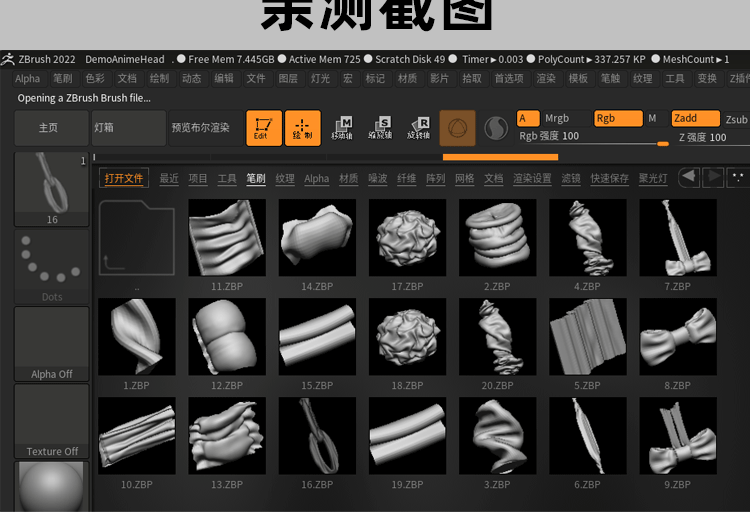Image resolution: width=750 pixels, height=530 pixels.
Task: Open the Alpha Off picker
Action: click(x=52, y=343)
